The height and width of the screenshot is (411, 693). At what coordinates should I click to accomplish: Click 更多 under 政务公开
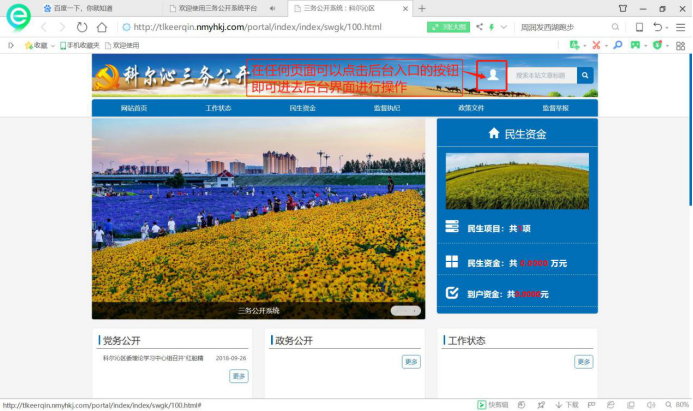(411, 362)
